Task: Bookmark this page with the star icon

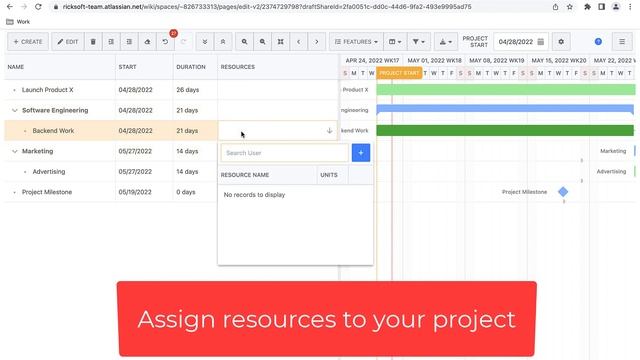Action: click(x=570, y=7)
